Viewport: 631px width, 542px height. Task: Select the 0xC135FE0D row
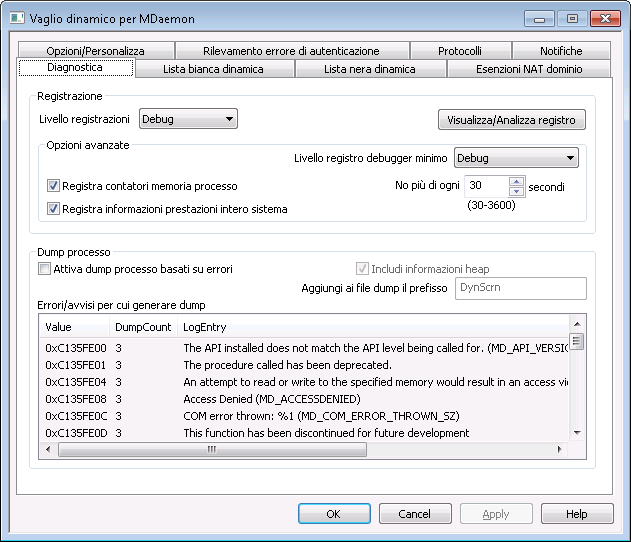(x=304, y=433)
